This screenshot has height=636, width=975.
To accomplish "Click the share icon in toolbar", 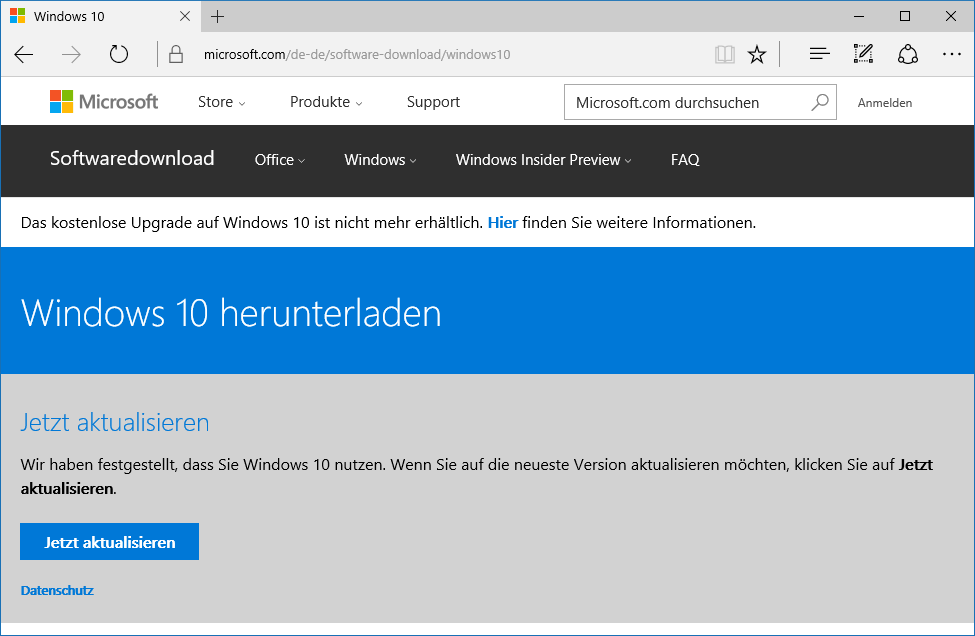I will point(907,54).
